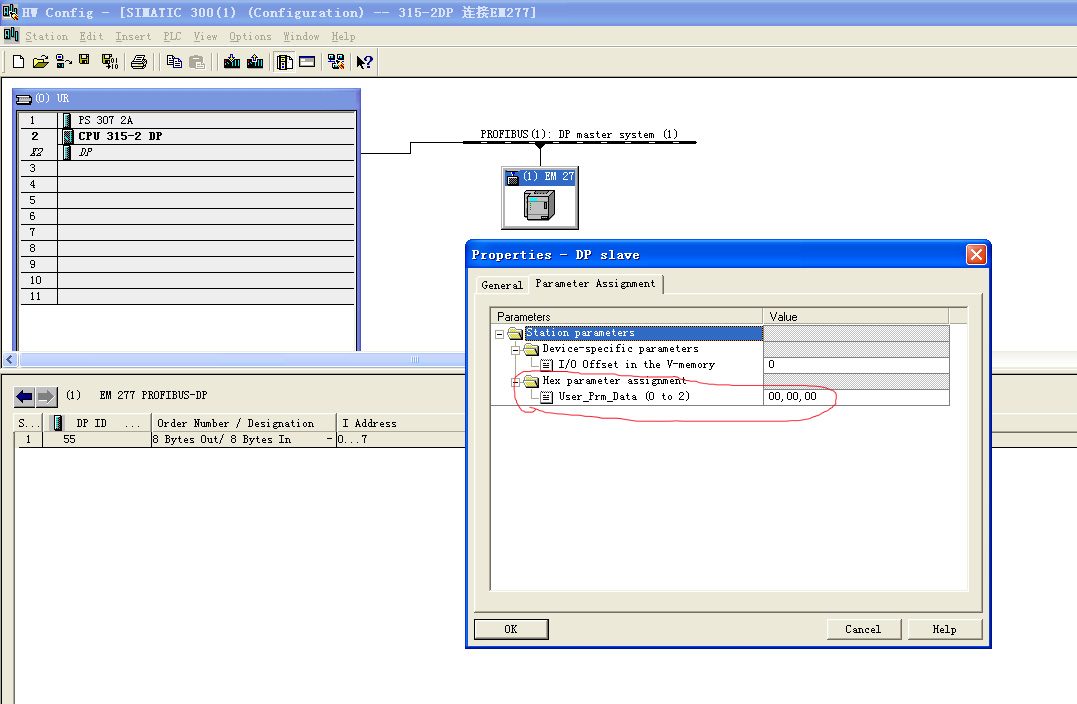
Task: Click the I Address 0...7 cell
Action: [x=401, y=440]
